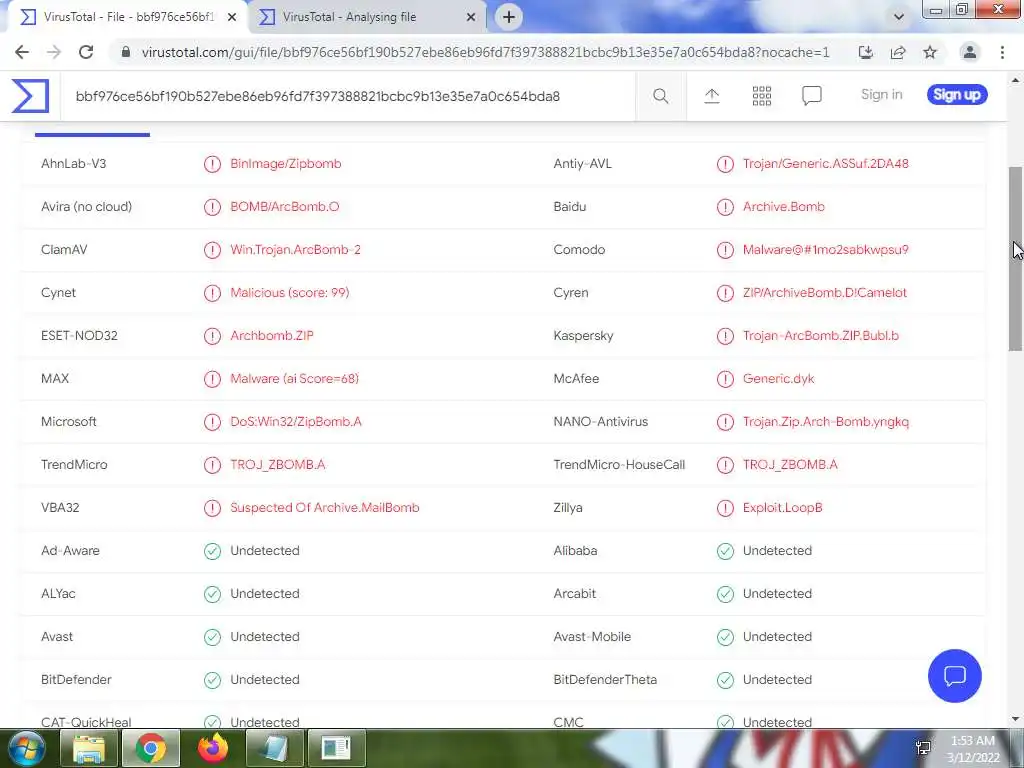Screen dimensions: 1024x768
Task: Select the Trojan/Generic.ASSuf.2DA48 result
Action: pyautogui.click(x=825, y=164)
